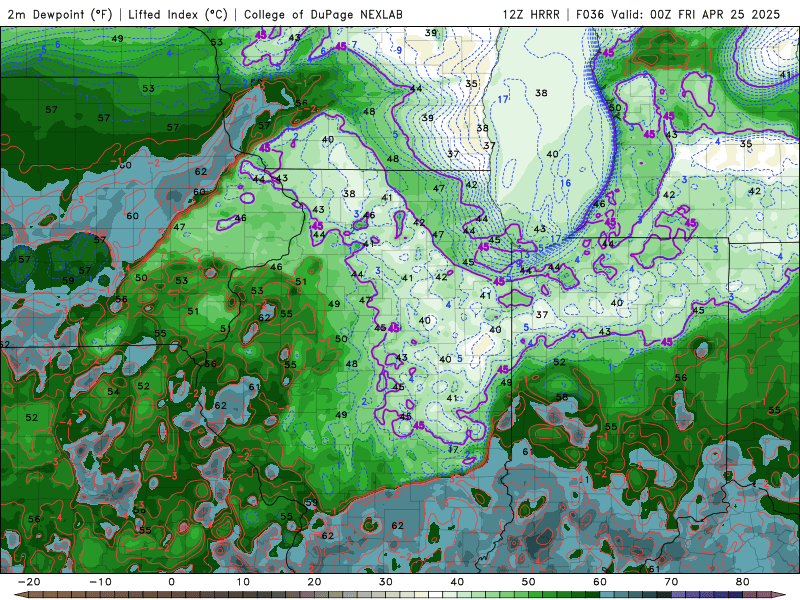The height and width of the screenshot is (600, 800).
Task: Click the 60 label on the color scale
Action: tap(600, 582)
